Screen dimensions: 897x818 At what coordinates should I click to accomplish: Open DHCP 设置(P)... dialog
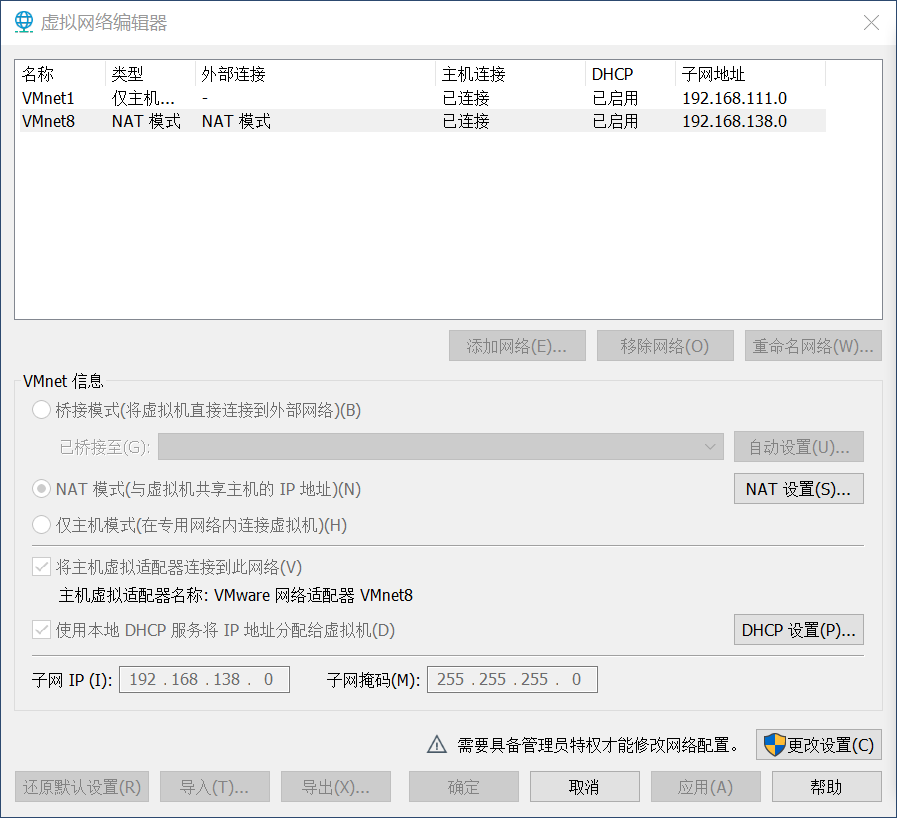coord(799,630)
